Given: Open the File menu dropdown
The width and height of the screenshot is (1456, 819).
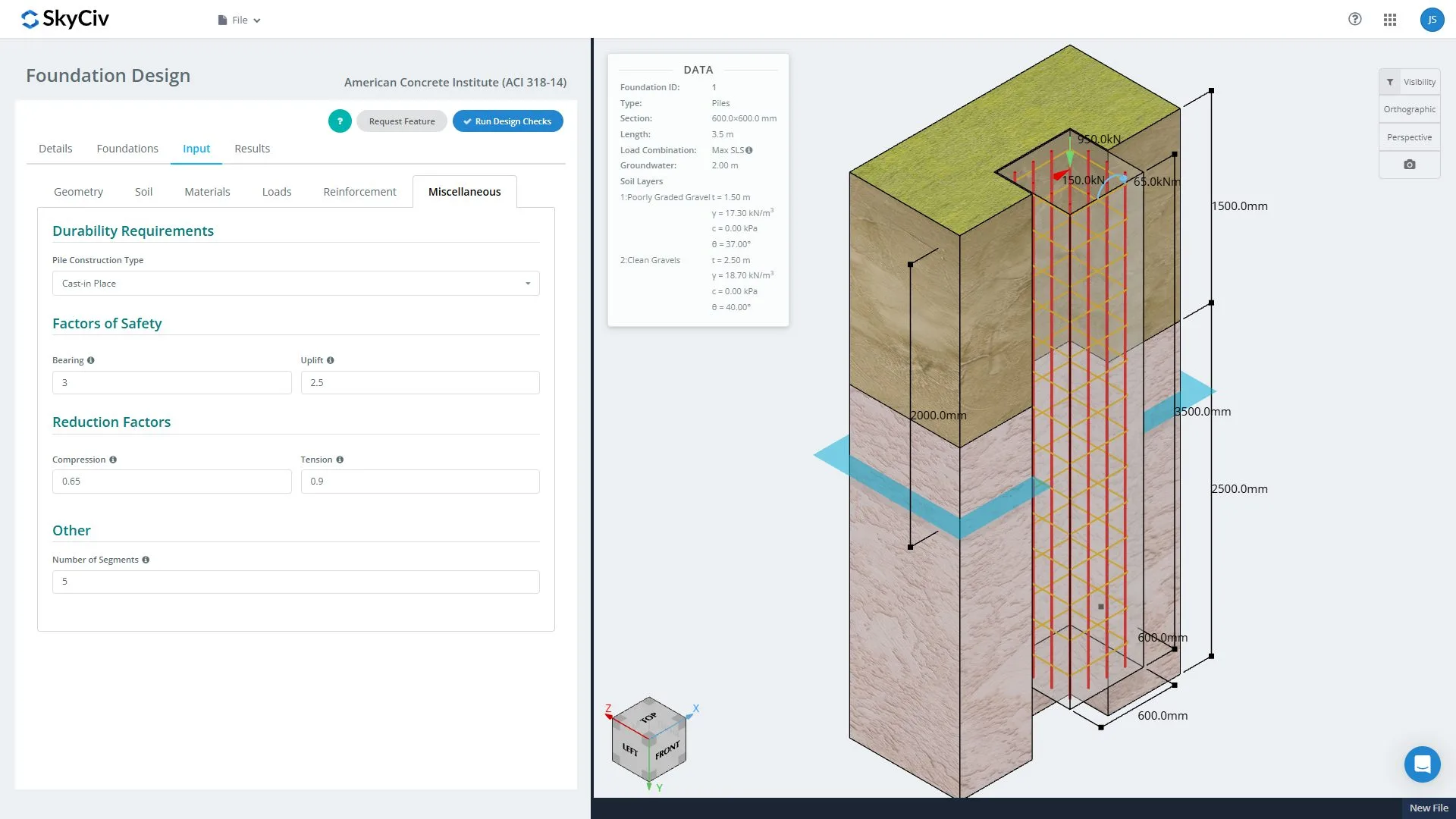Looking at the screenshot, I should pos(239,20).
